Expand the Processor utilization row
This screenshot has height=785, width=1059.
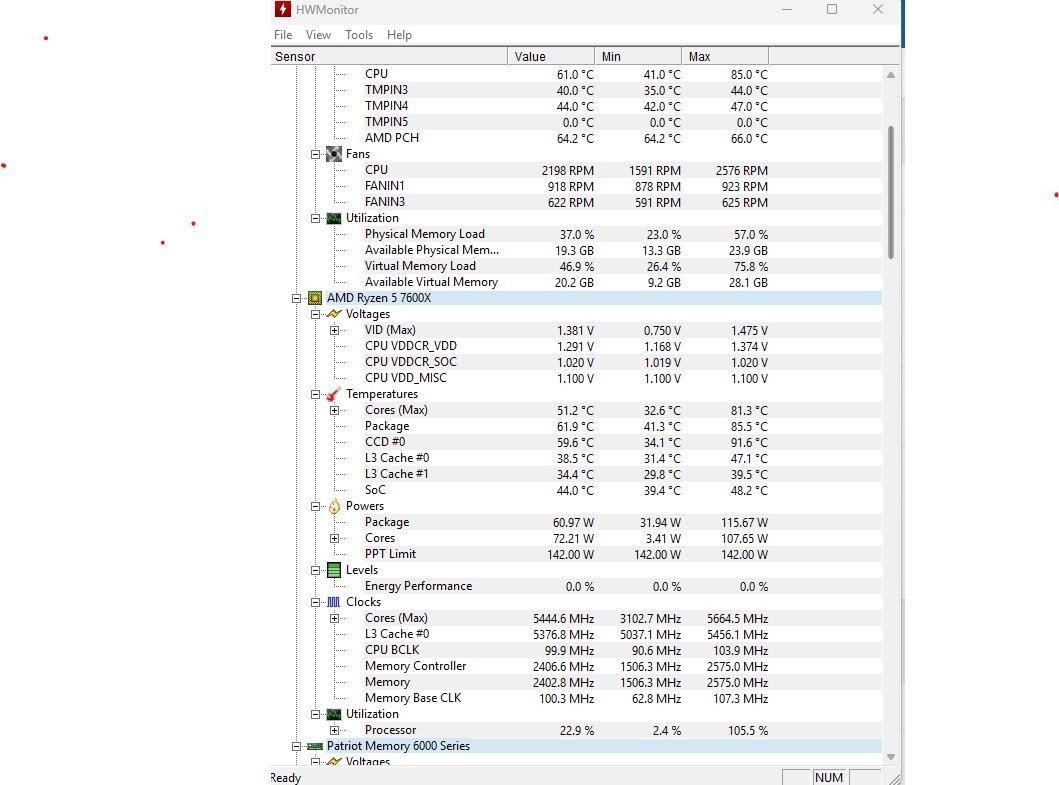click(334, 730)
